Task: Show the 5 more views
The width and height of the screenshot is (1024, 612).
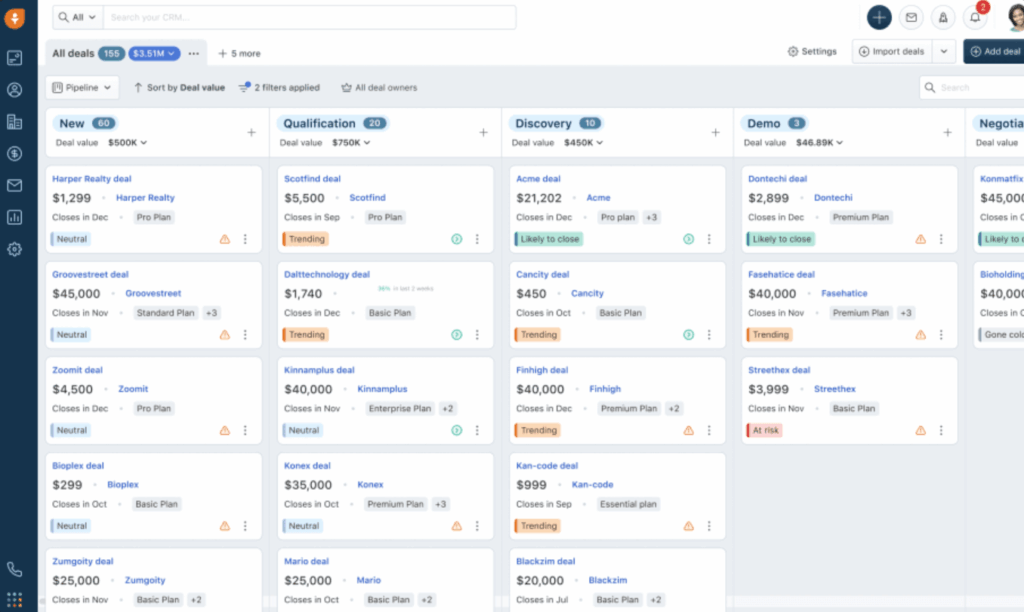Action: (x=239, y=53)
